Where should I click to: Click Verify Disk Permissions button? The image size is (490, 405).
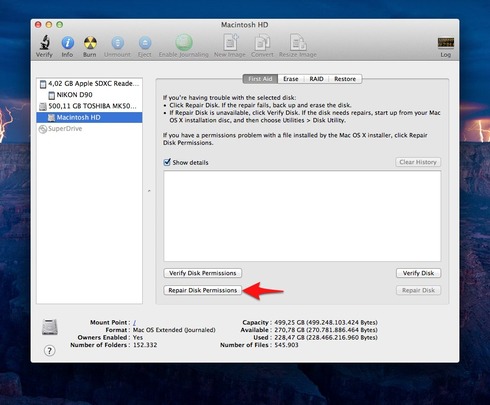point(203,273)
